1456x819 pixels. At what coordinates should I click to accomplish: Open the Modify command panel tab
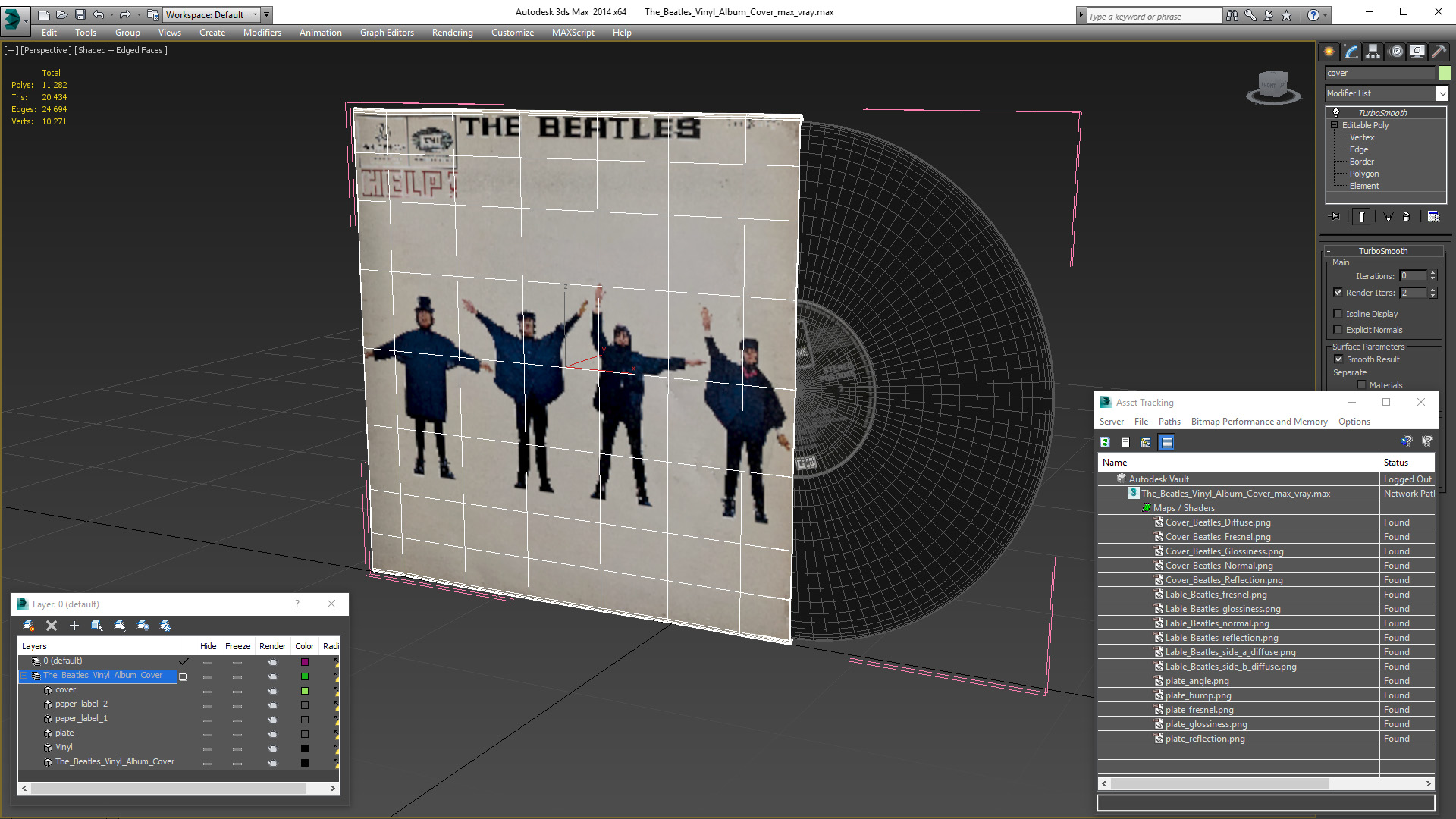[x=1351, y=52]
